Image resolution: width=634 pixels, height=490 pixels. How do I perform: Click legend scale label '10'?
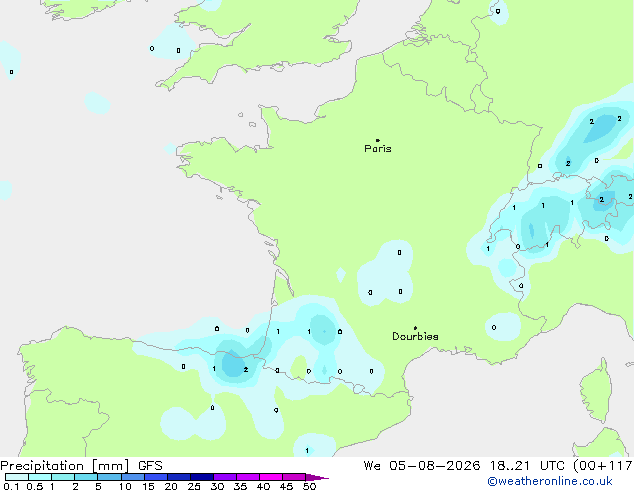click(x=125, y=486)
